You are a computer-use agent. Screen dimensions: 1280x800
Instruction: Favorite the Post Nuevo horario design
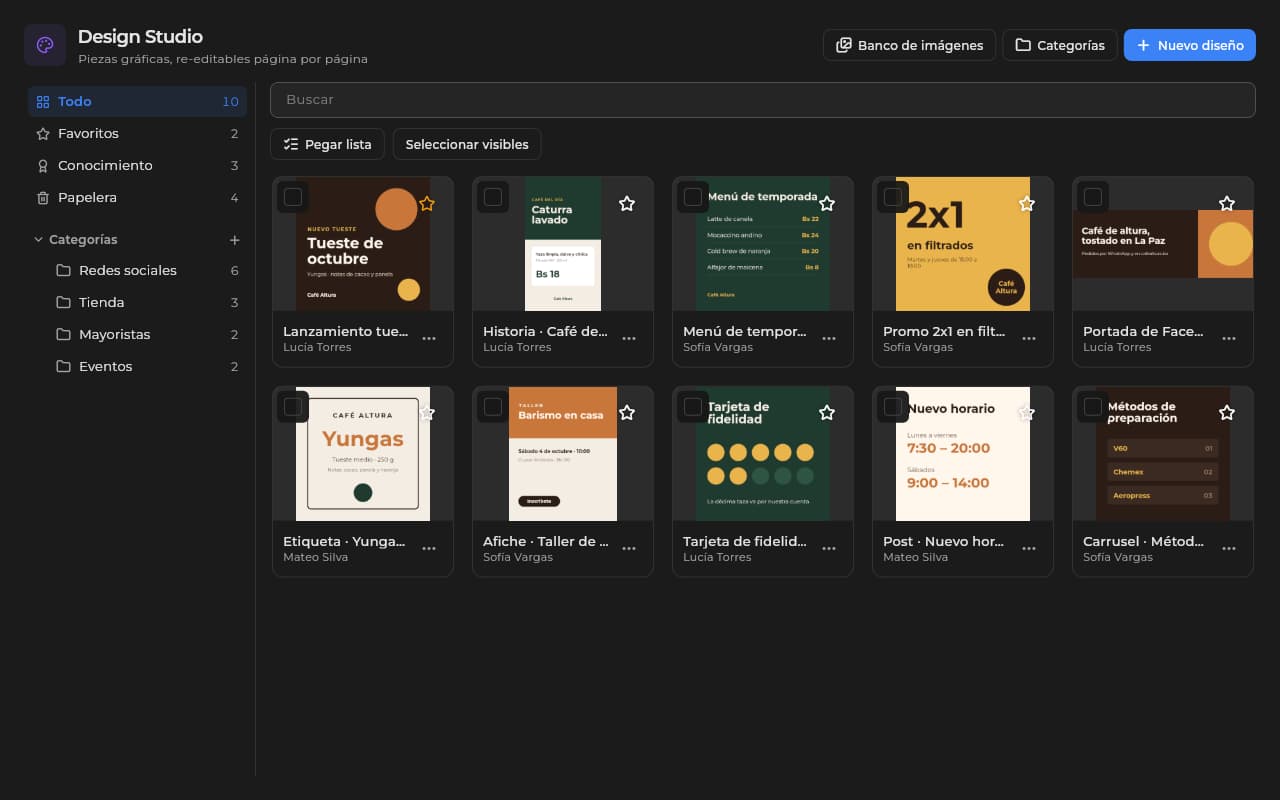(1027, 413)
